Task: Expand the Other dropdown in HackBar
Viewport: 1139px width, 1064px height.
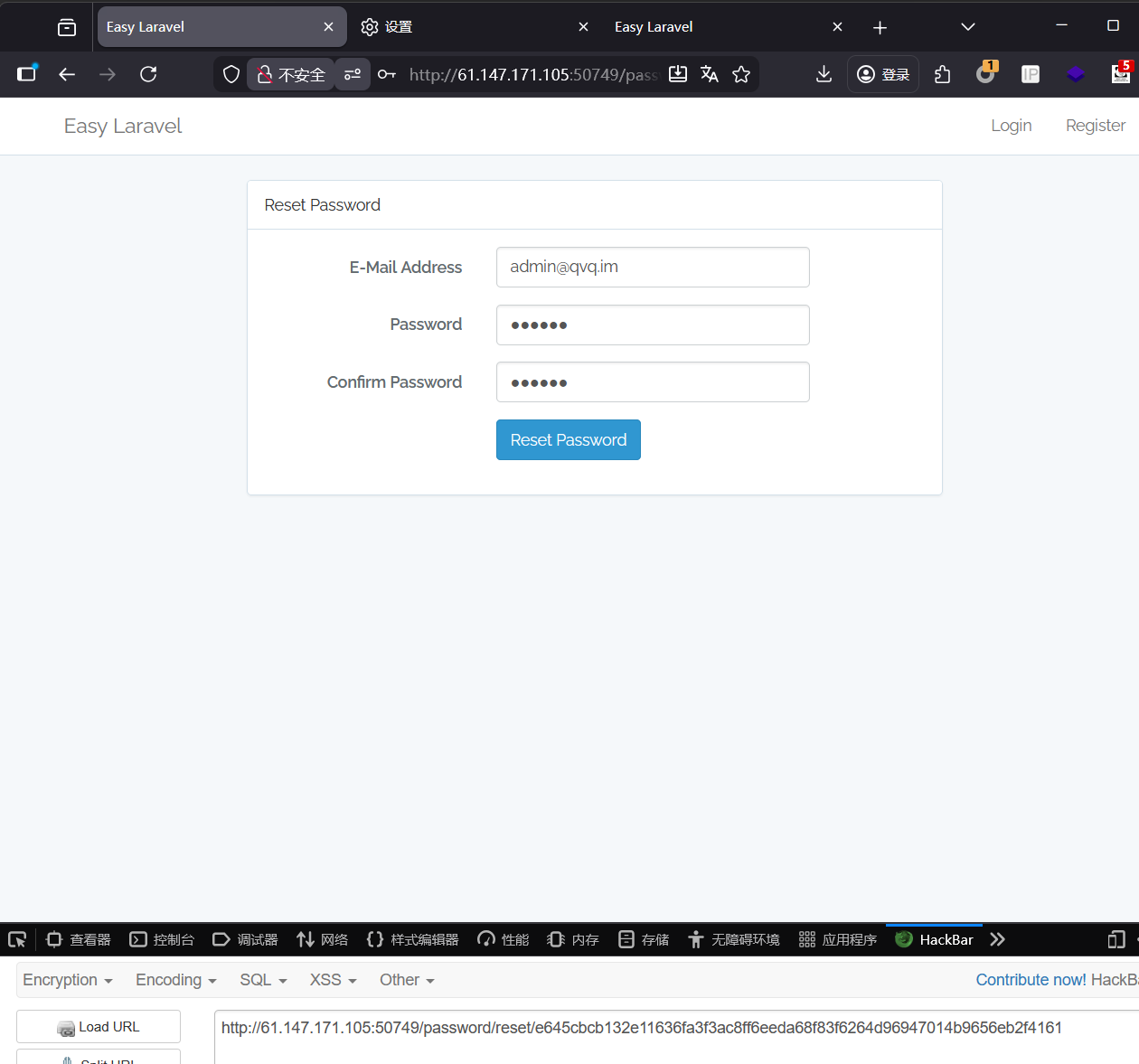Action: coord(407,980)
